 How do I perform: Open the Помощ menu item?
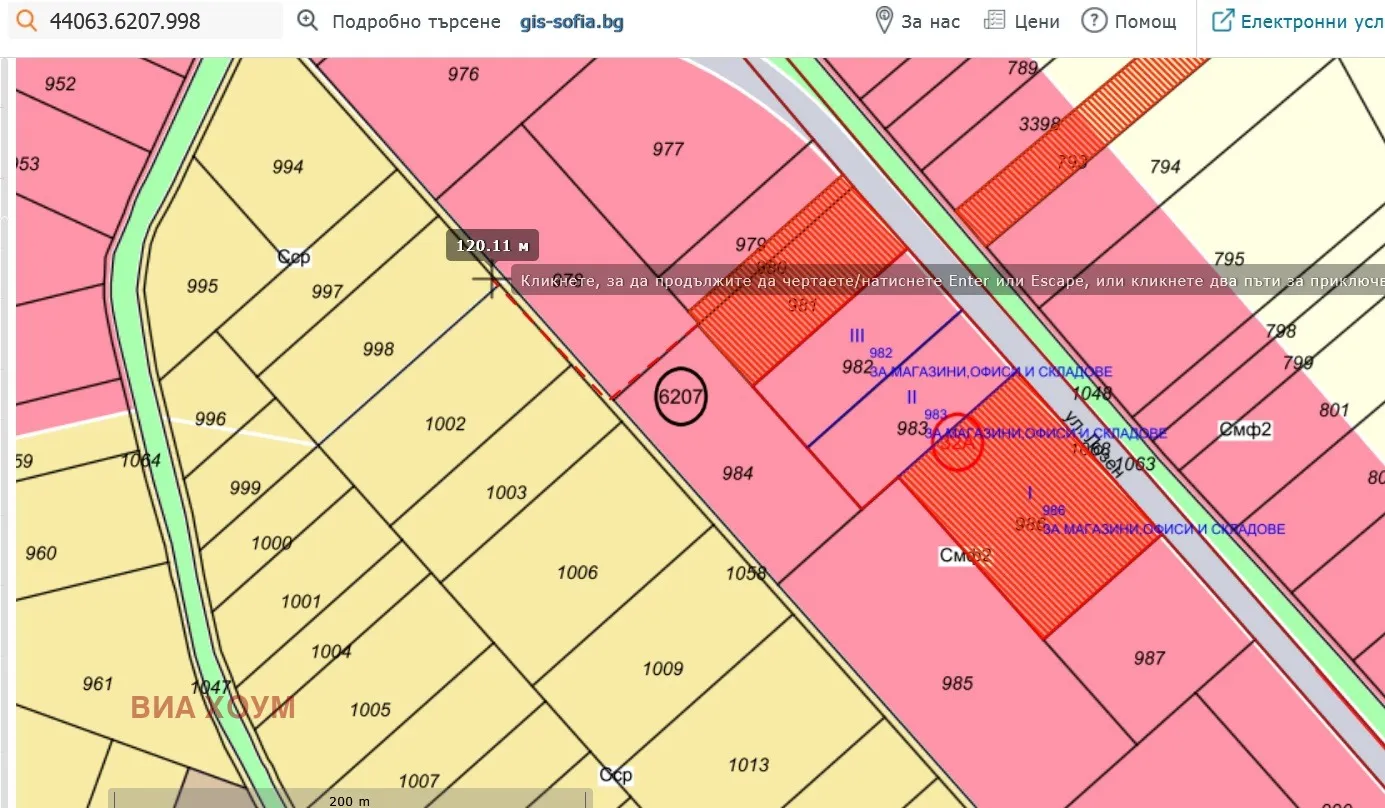point(1145,22)
